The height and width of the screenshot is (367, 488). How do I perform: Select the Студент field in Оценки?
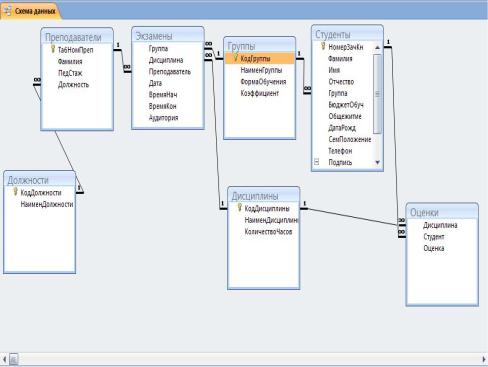(x=434, y=237)
